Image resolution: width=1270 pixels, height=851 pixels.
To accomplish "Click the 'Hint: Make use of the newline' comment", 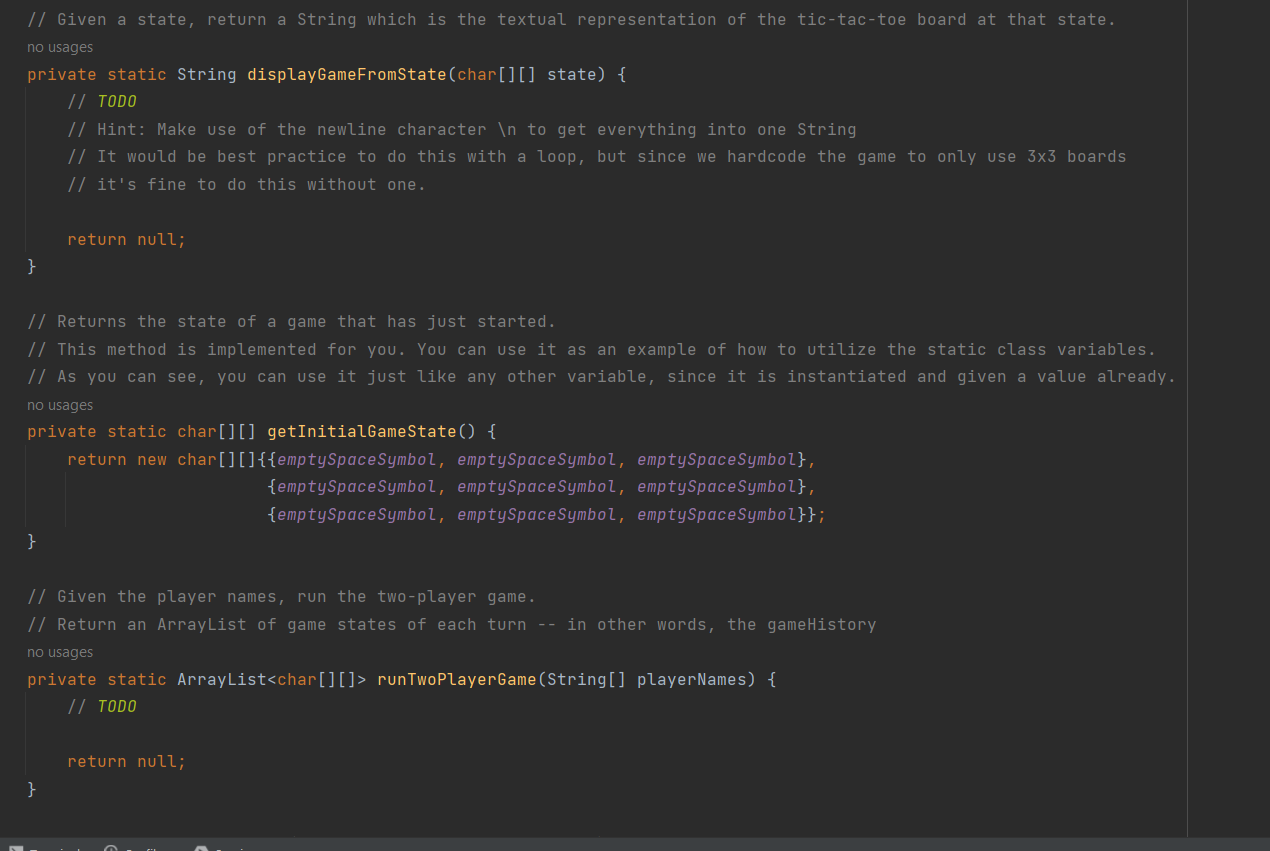I will [462, 129].
